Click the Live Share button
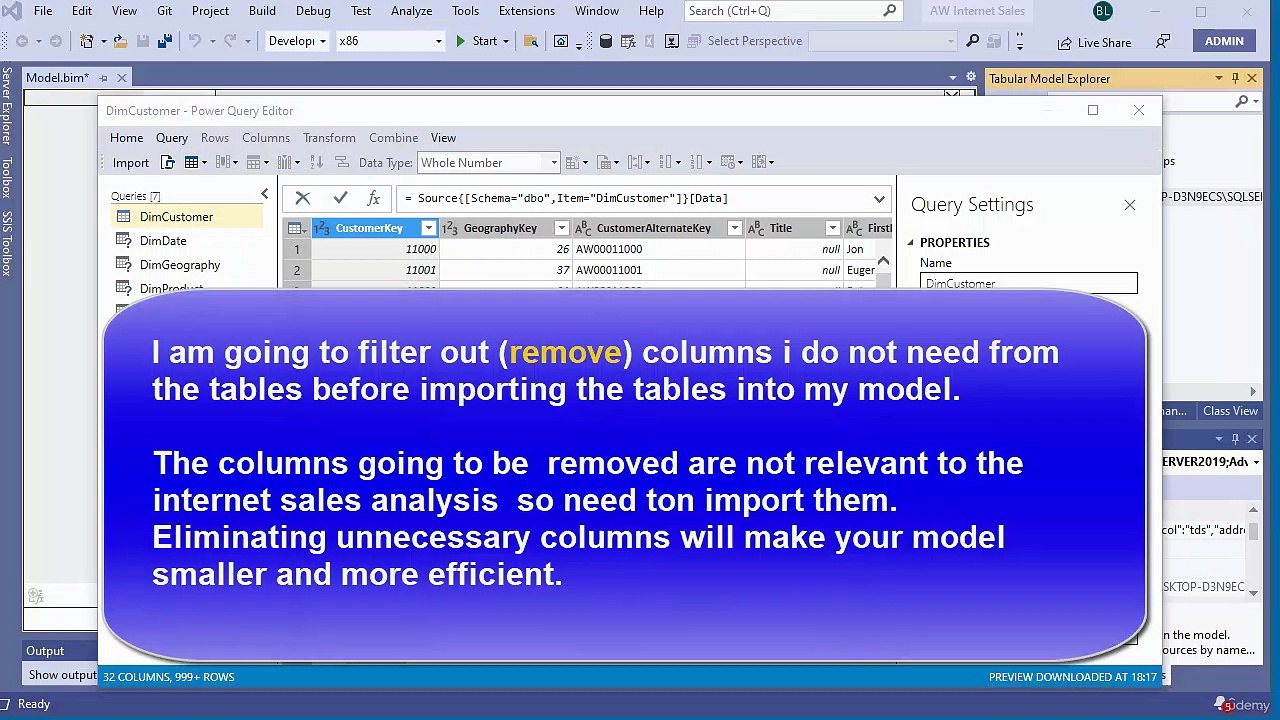The width and height of the screenshot is (1280, 720). pos(1094,42)
